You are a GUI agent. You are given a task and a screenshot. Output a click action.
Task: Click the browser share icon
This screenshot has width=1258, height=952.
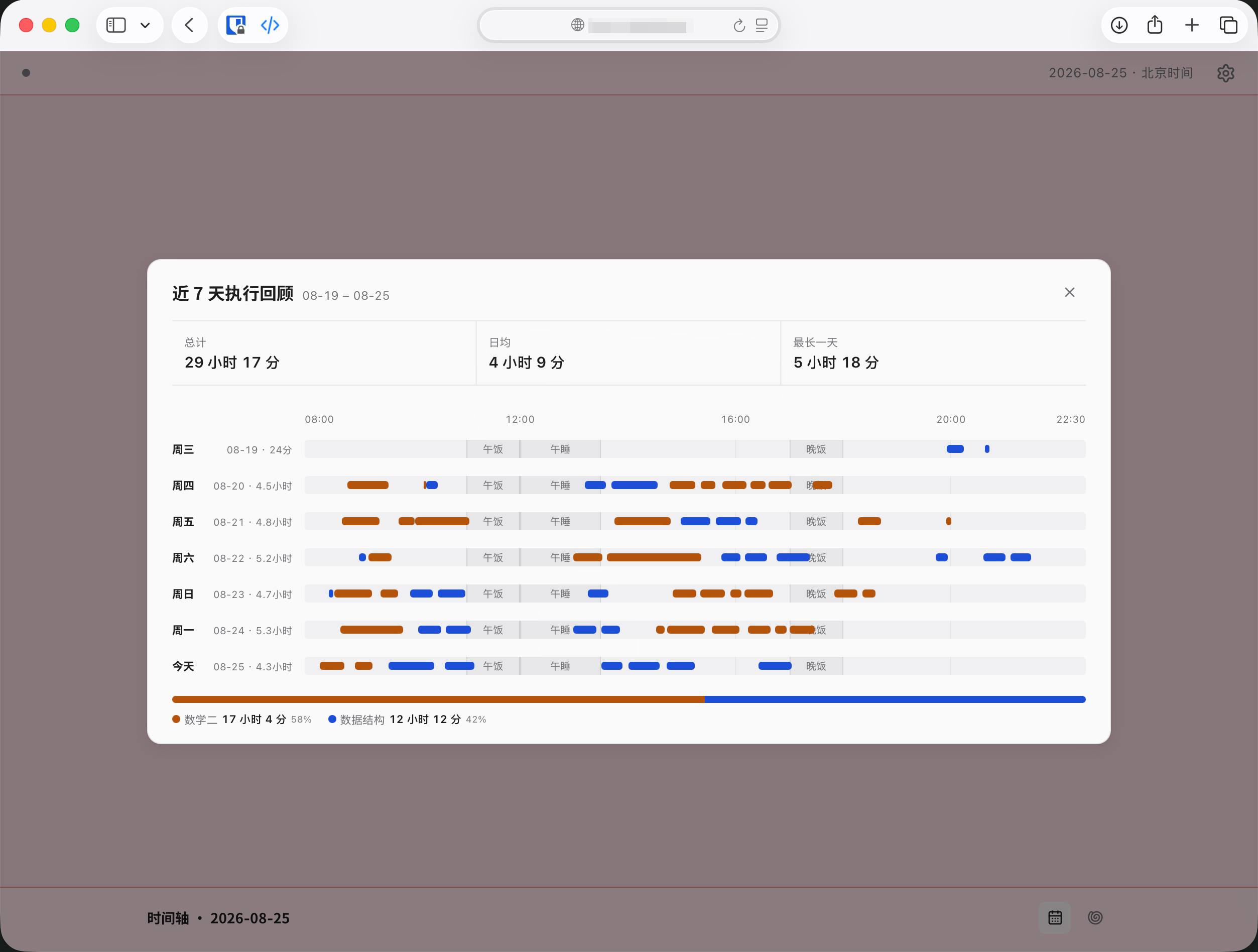pyautogui.click(x=1155, y=25)
